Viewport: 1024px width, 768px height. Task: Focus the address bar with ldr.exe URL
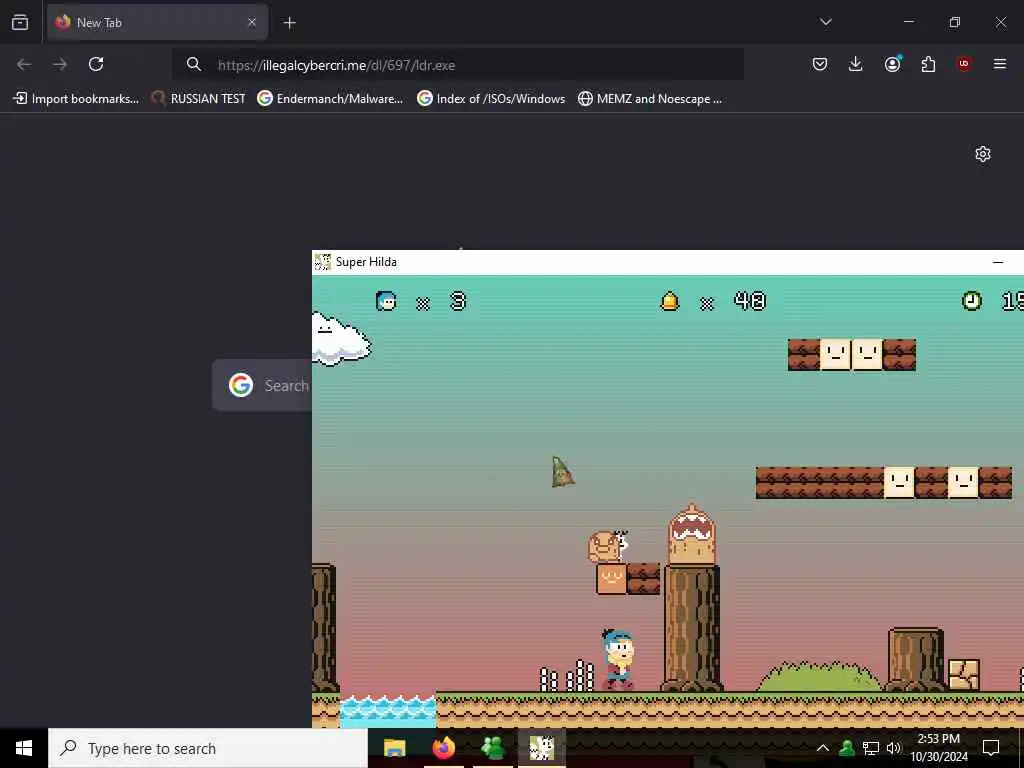tap(457, 65)
